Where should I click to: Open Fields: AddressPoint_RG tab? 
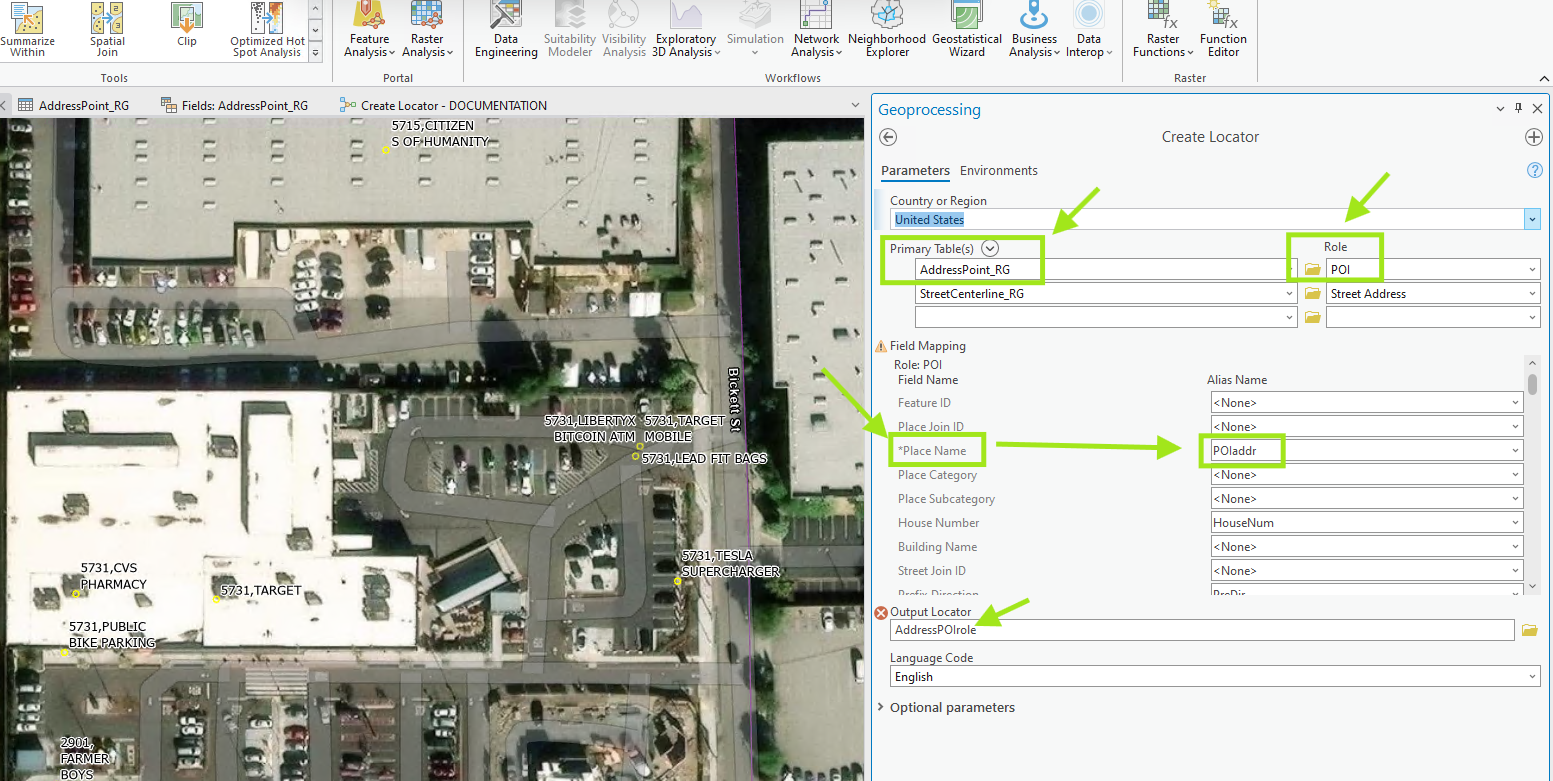(233, 105)
